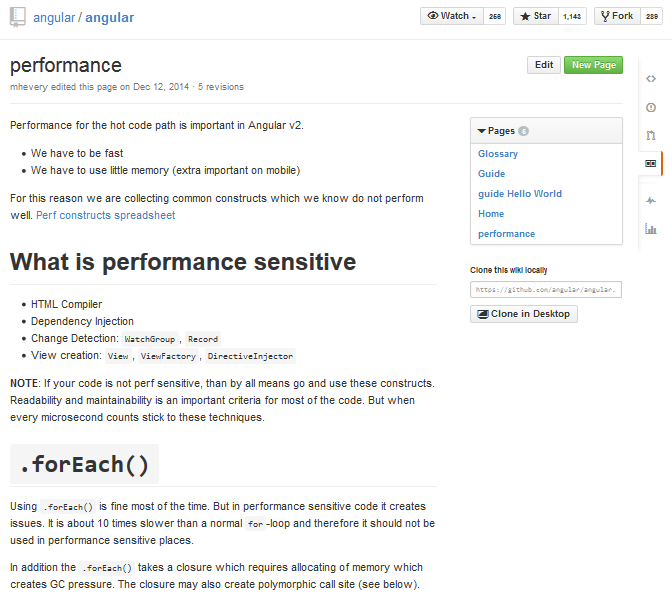Open the Issues icon in the sidebar

point(651,107)
